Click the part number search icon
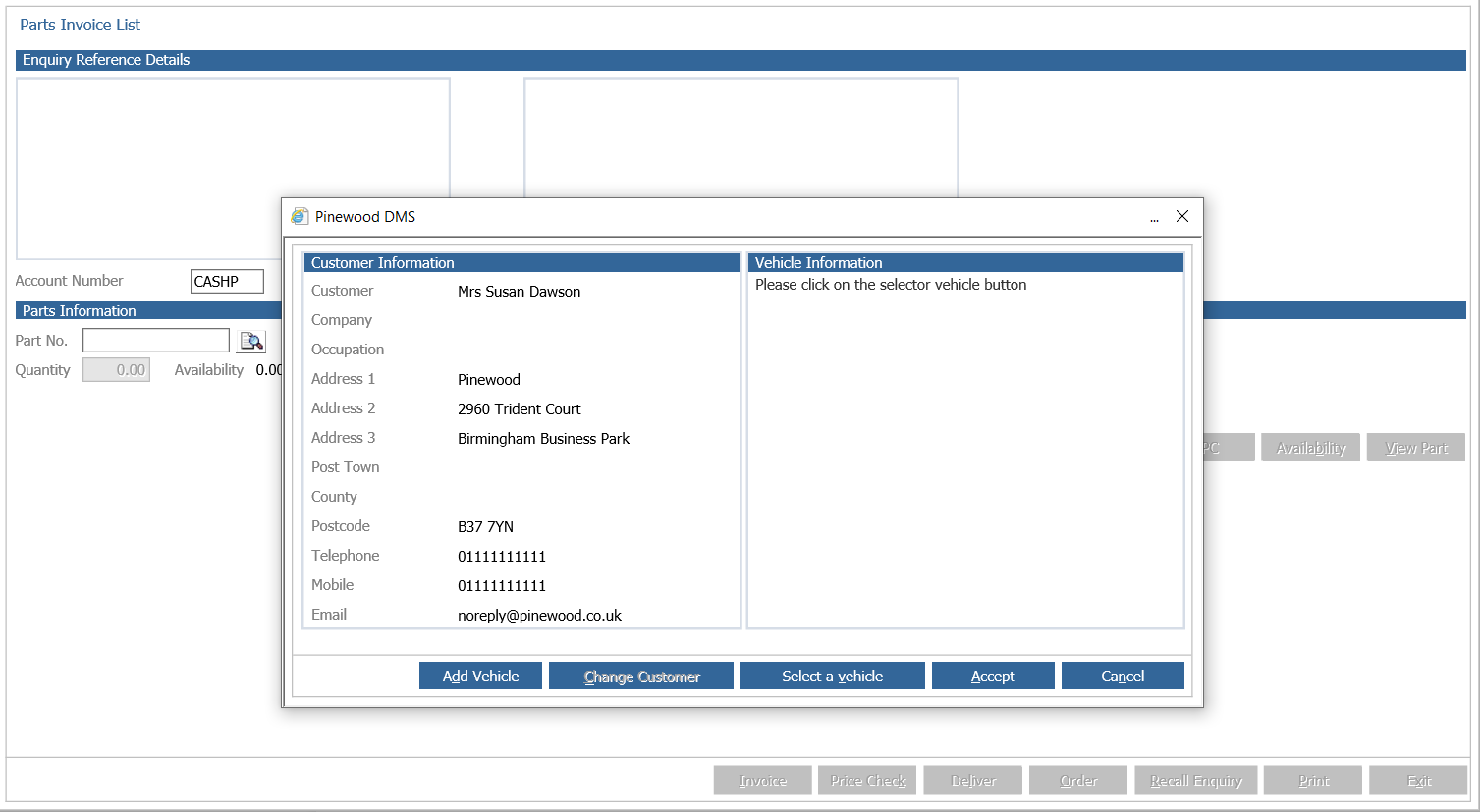This screenshot has height=812, width=1480. (x=251, y=341)
